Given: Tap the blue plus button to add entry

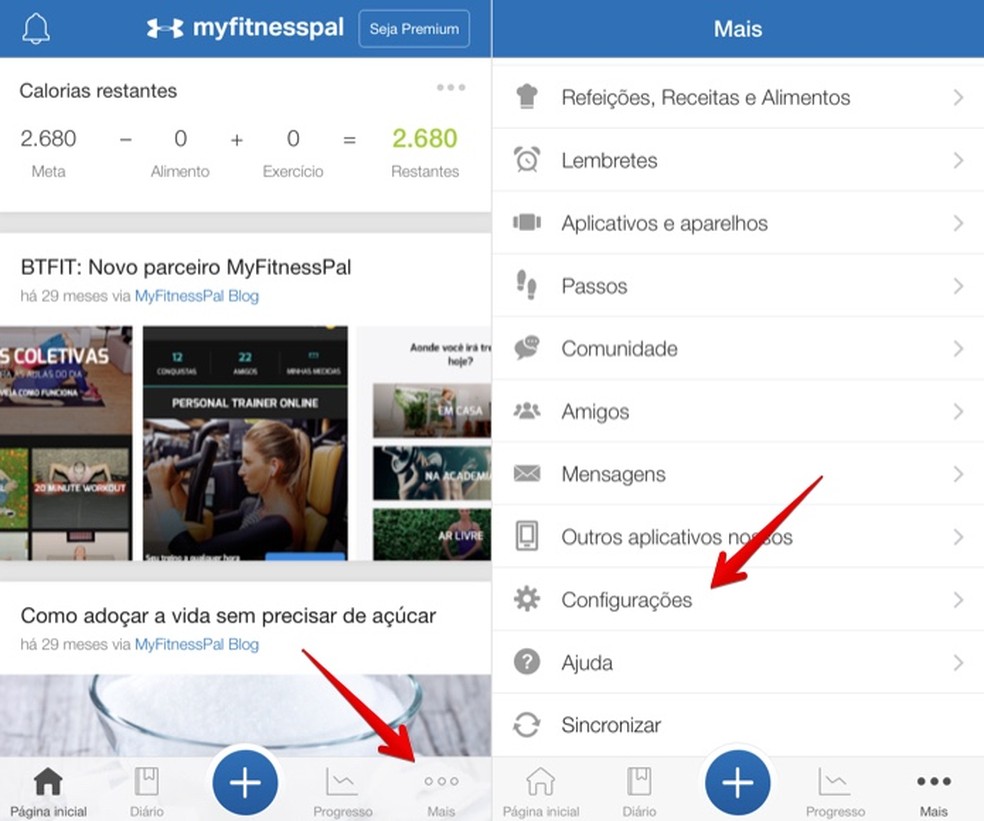Looking at the screenshot, I should click(245, 783).
